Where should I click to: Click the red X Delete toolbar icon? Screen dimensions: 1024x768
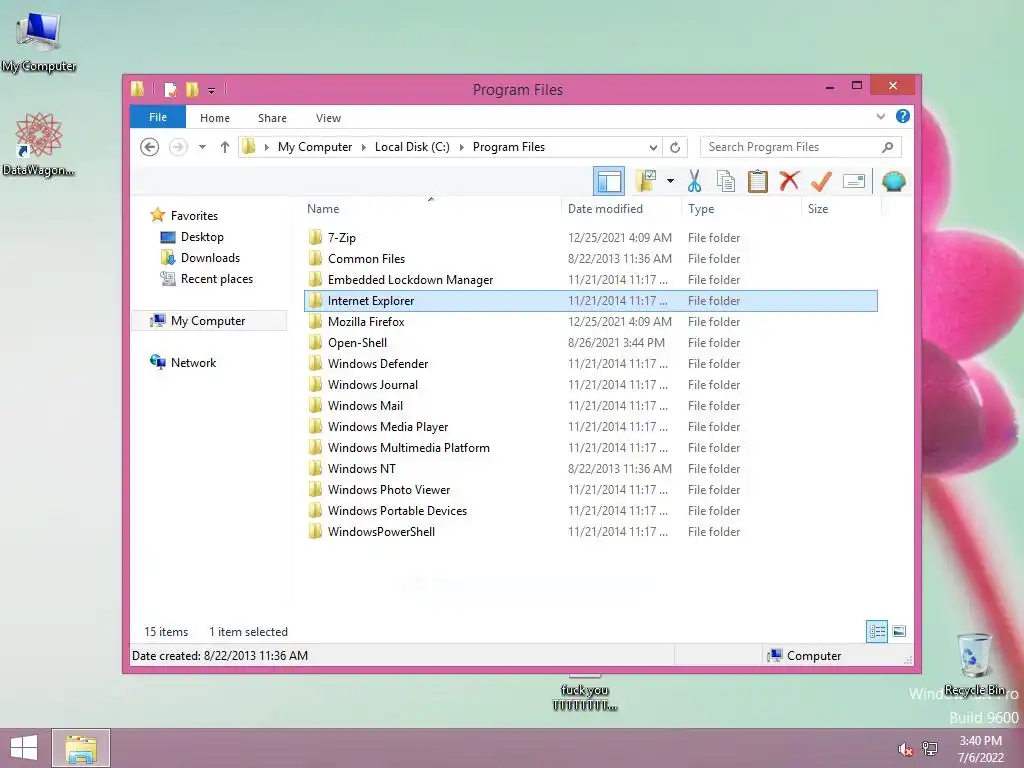pyautogui.click(x=789, y=180)
